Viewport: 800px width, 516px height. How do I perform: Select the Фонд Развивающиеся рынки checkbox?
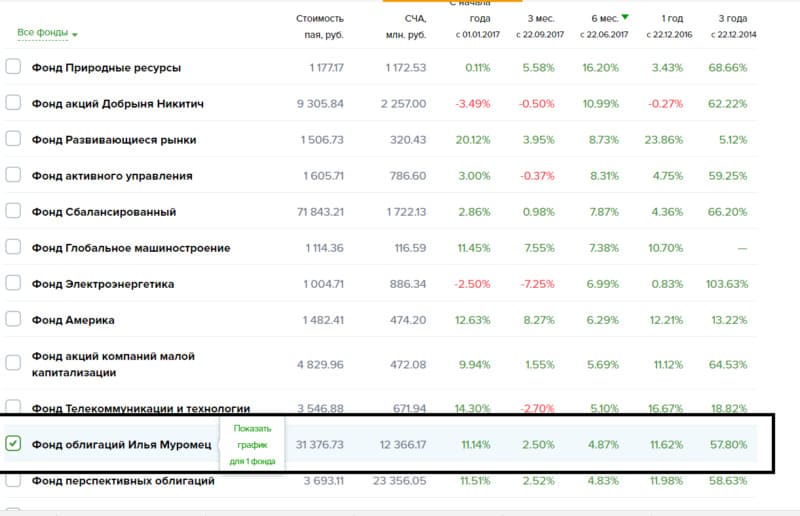(13, 139)
